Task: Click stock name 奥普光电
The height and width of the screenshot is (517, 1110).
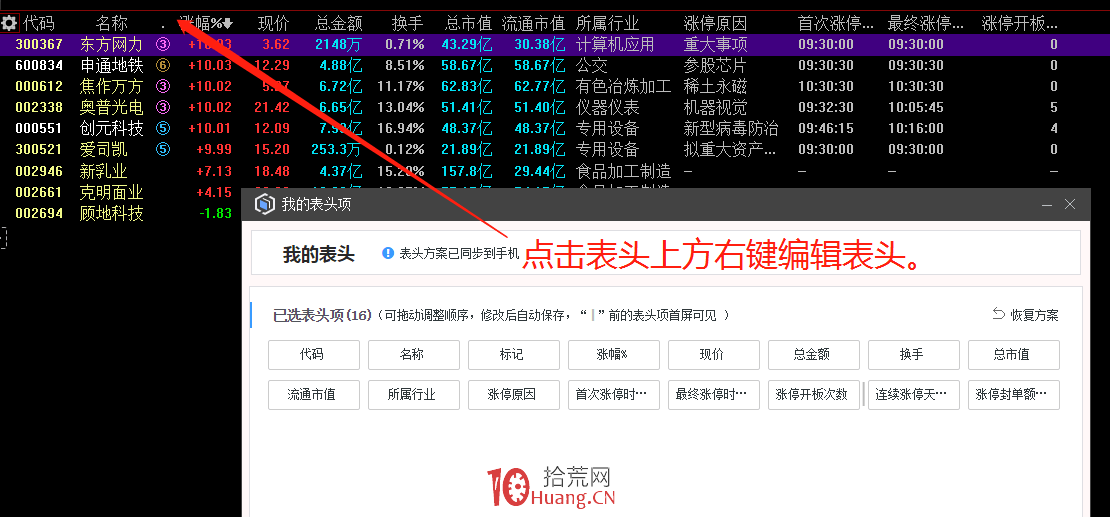Action: click(111, 108)
